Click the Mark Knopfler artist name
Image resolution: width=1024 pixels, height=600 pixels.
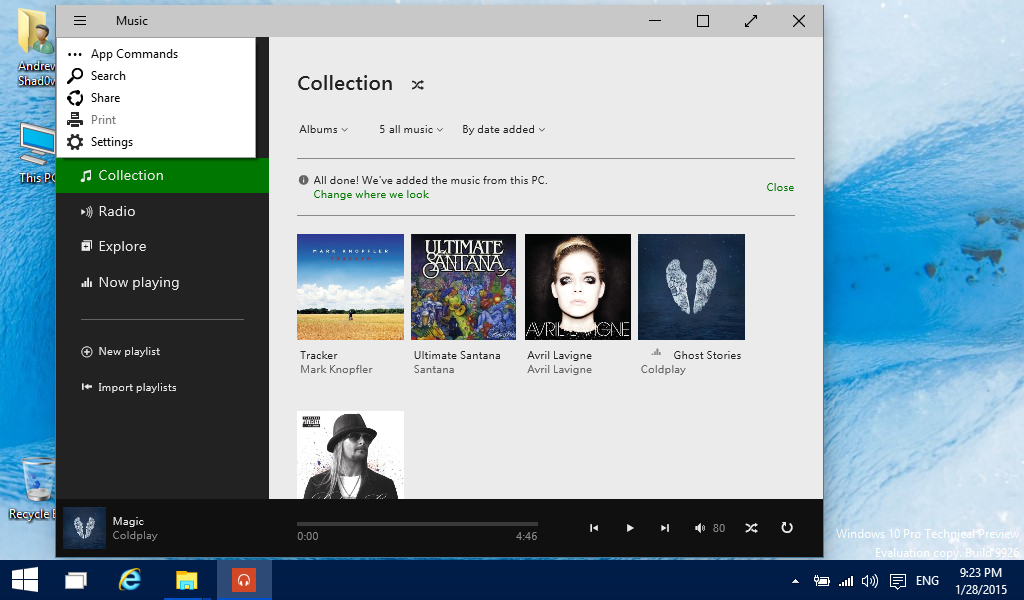336,370
